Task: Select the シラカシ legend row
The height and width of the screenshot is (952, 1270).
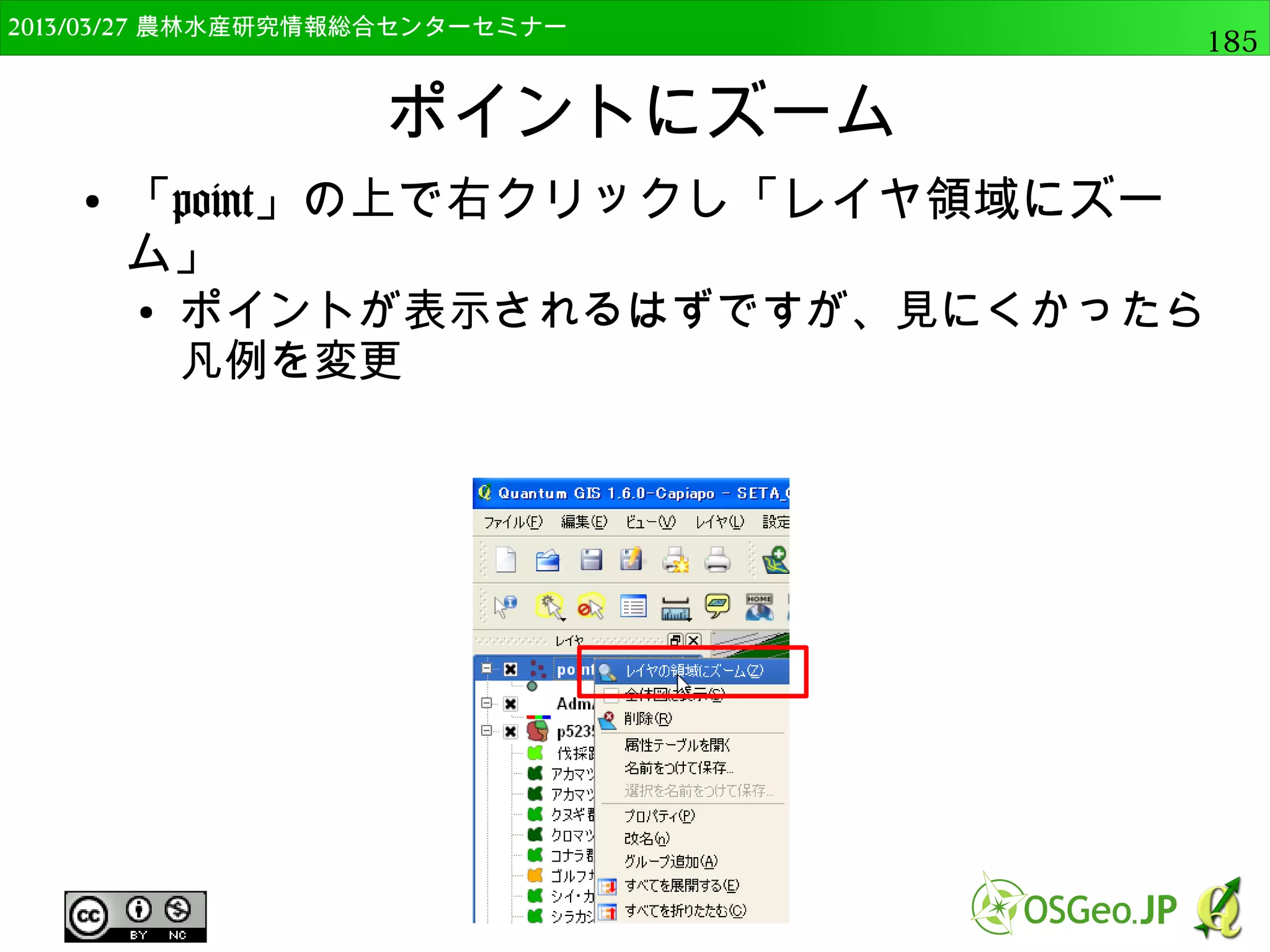Action: (x=561, y=916)
